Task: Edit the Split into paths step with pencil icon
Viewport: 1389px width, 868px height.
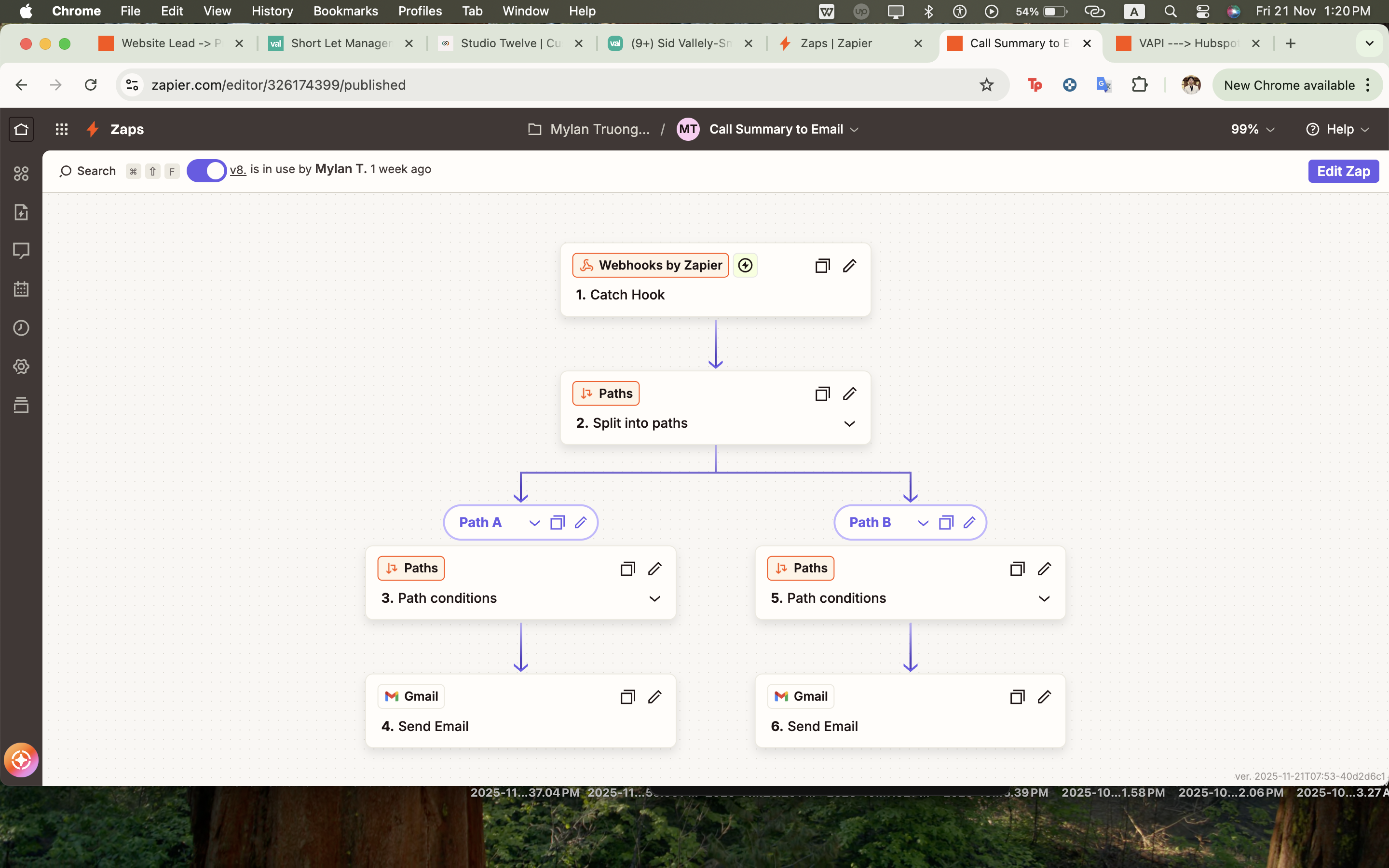Action: click(x=849, y=393)
